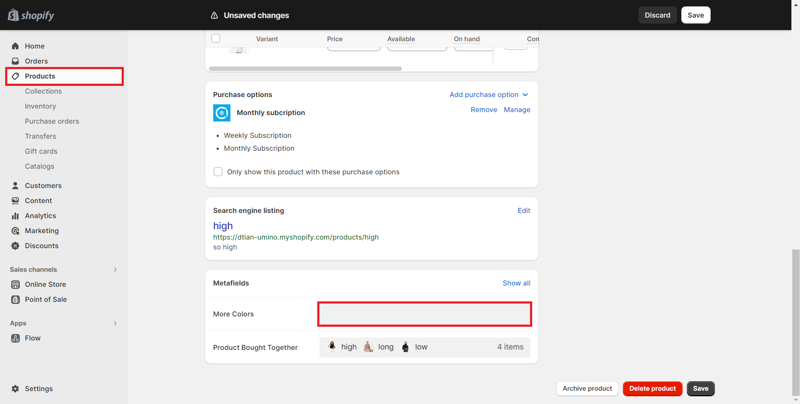Enable only show product with purchase options
This screenshot has height=404, width=800.
pos(218,172)
